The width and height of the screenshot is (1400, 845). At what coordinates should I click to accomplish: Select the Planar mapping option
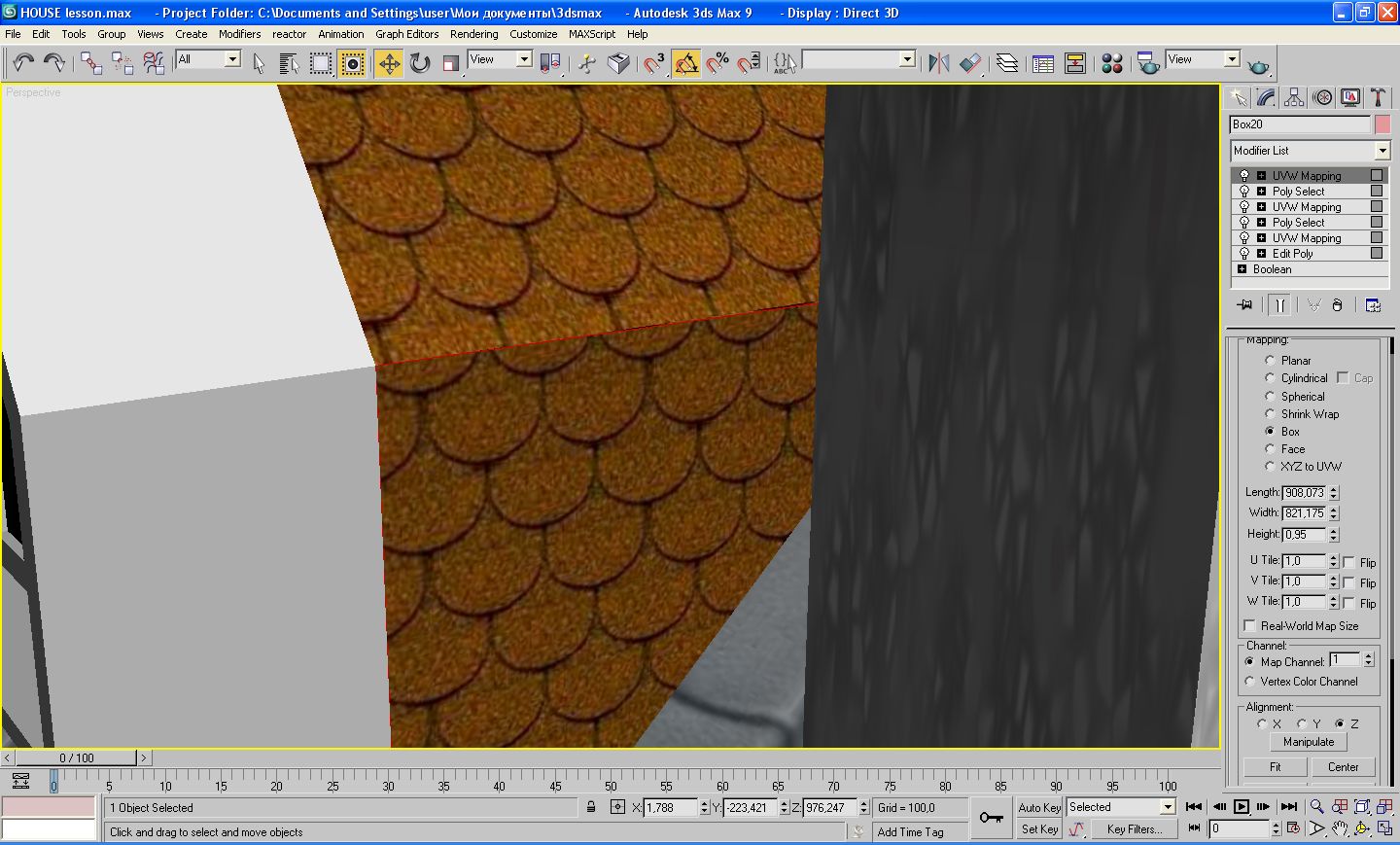[1270, 361]
